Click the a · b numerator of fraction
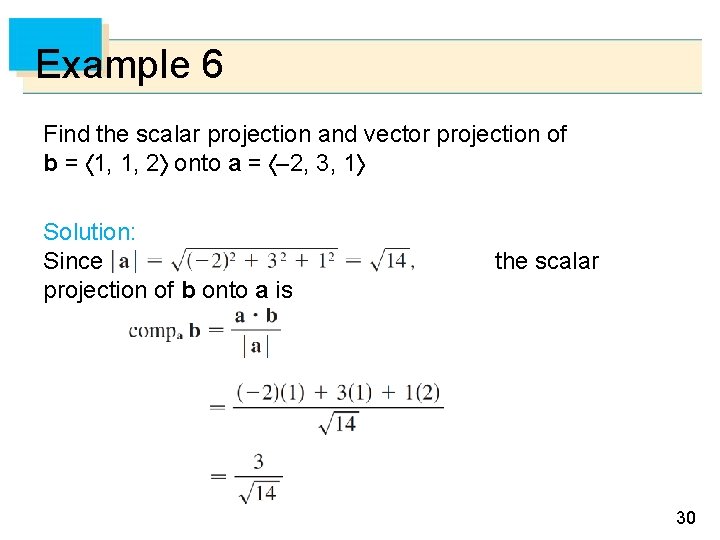This screenshot has width=720, height=540. click(255, 317)
